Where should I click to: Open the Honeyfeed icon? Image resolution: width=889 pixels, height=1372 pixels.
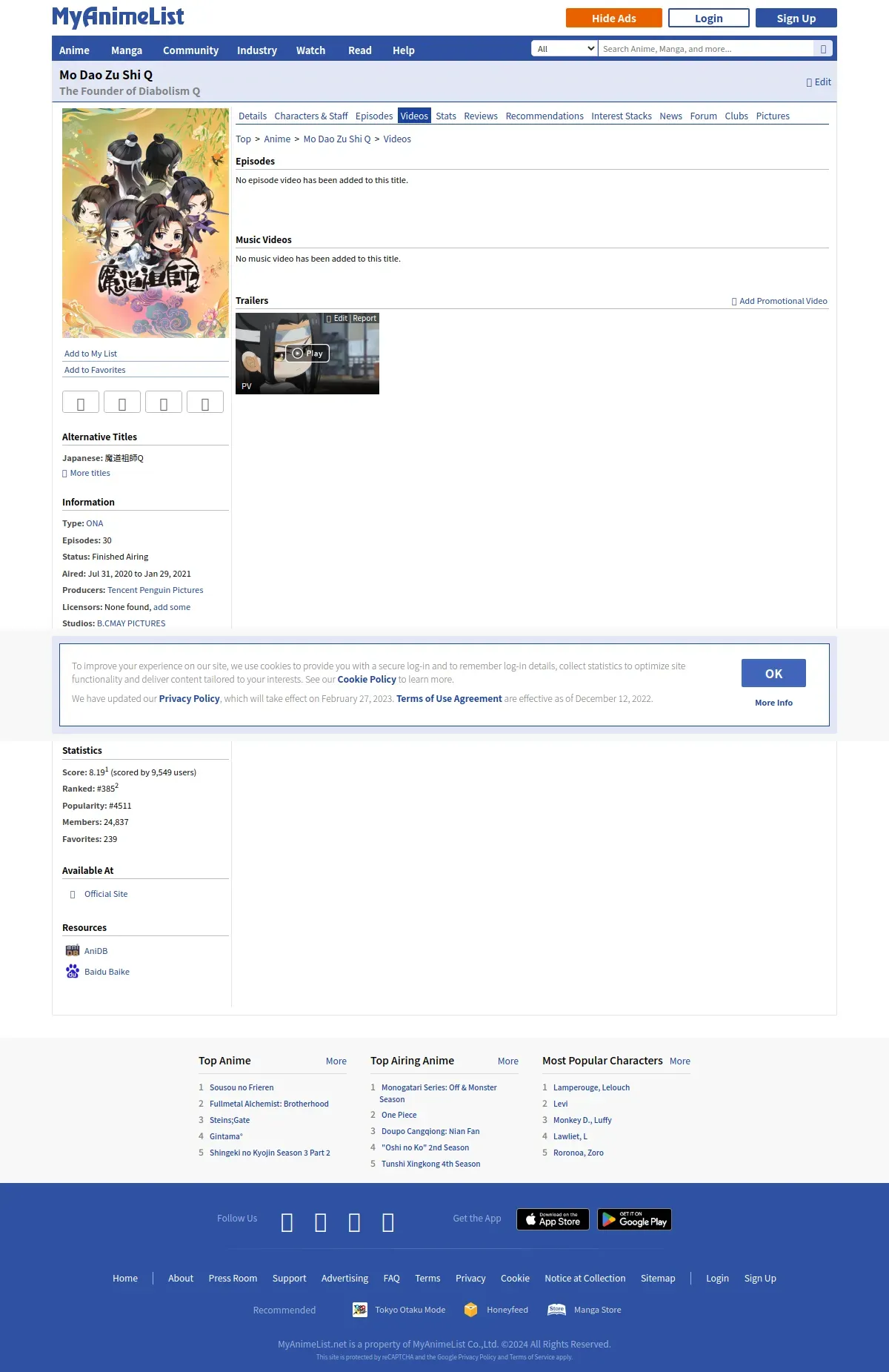point(470,1310)
